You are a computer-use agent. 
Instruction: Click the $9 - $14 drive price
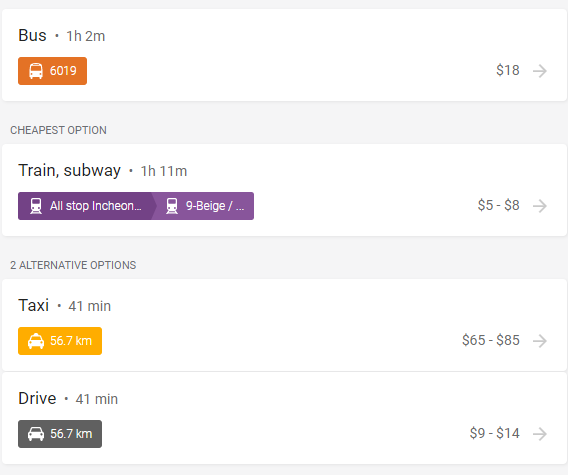494,433
